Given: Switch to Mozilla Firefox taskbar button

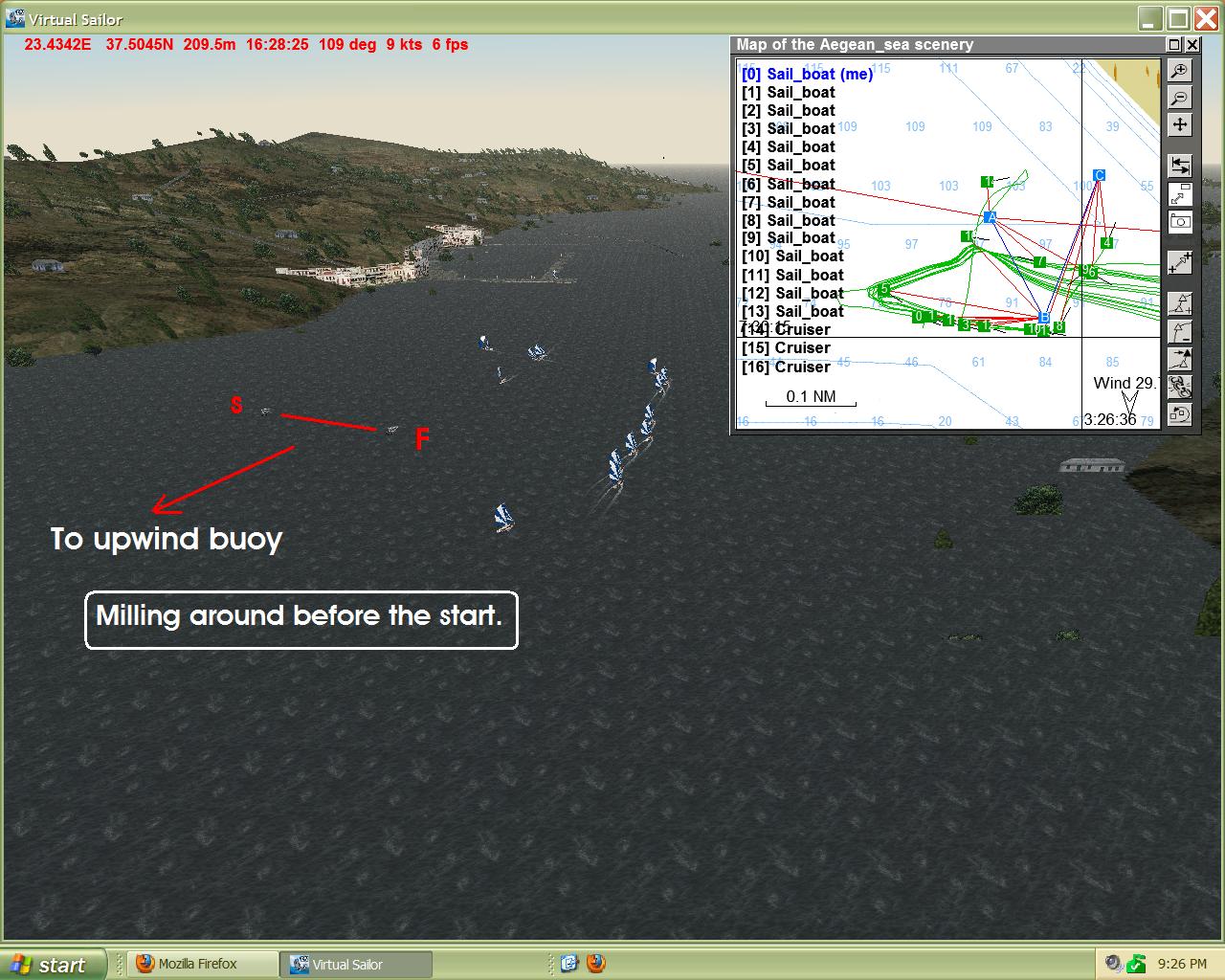Looking at the screenshot, I should coord(202,964).
